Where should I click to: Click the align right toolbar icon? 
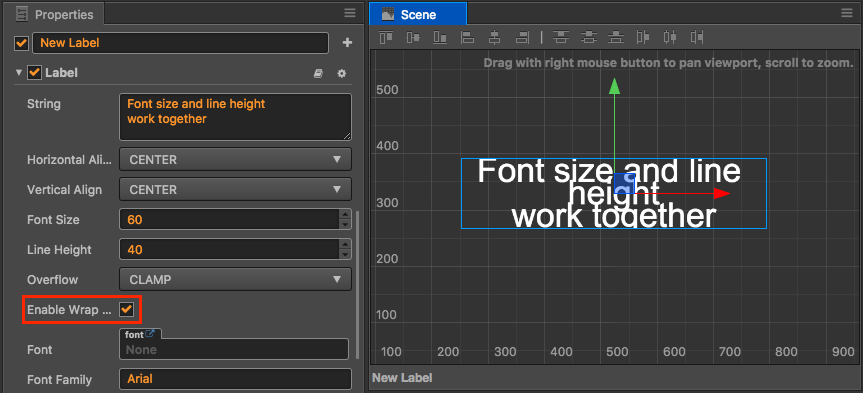[522, 37]
